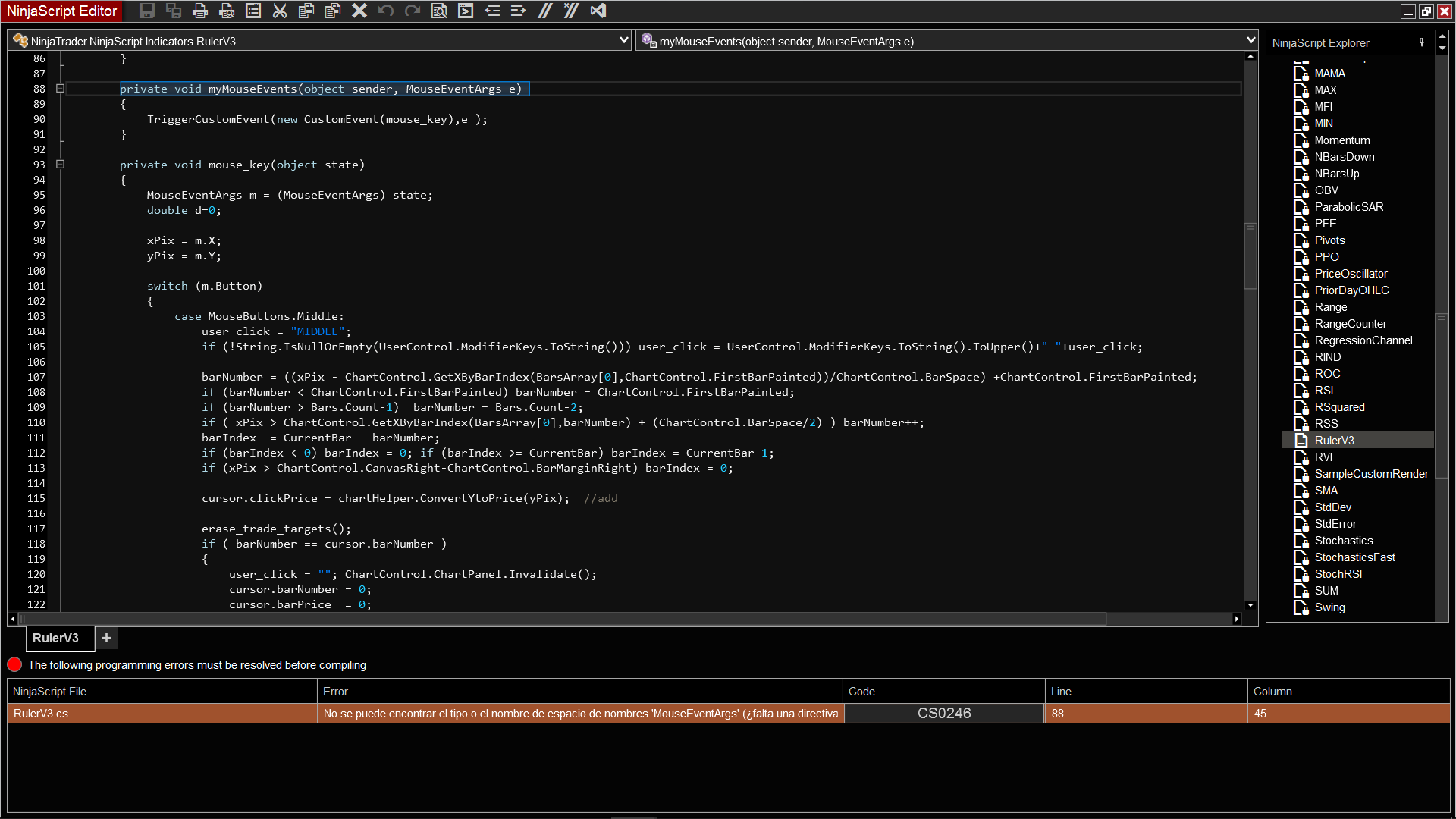
Task: Open the StochRSI indicator in explorer
Action: tap(1338, 574)
